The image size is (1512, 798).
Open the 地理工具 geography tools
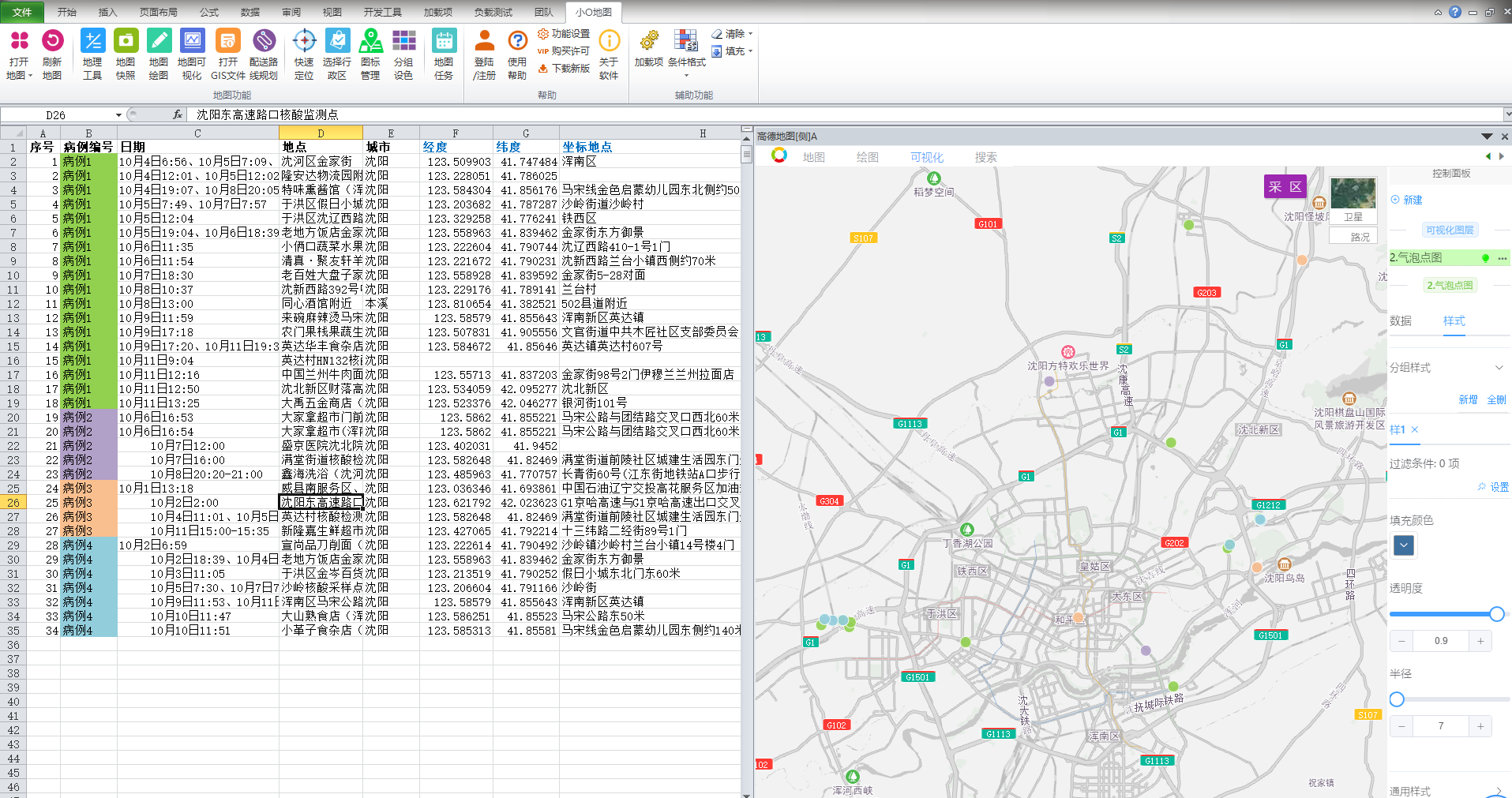click(92, 54)
